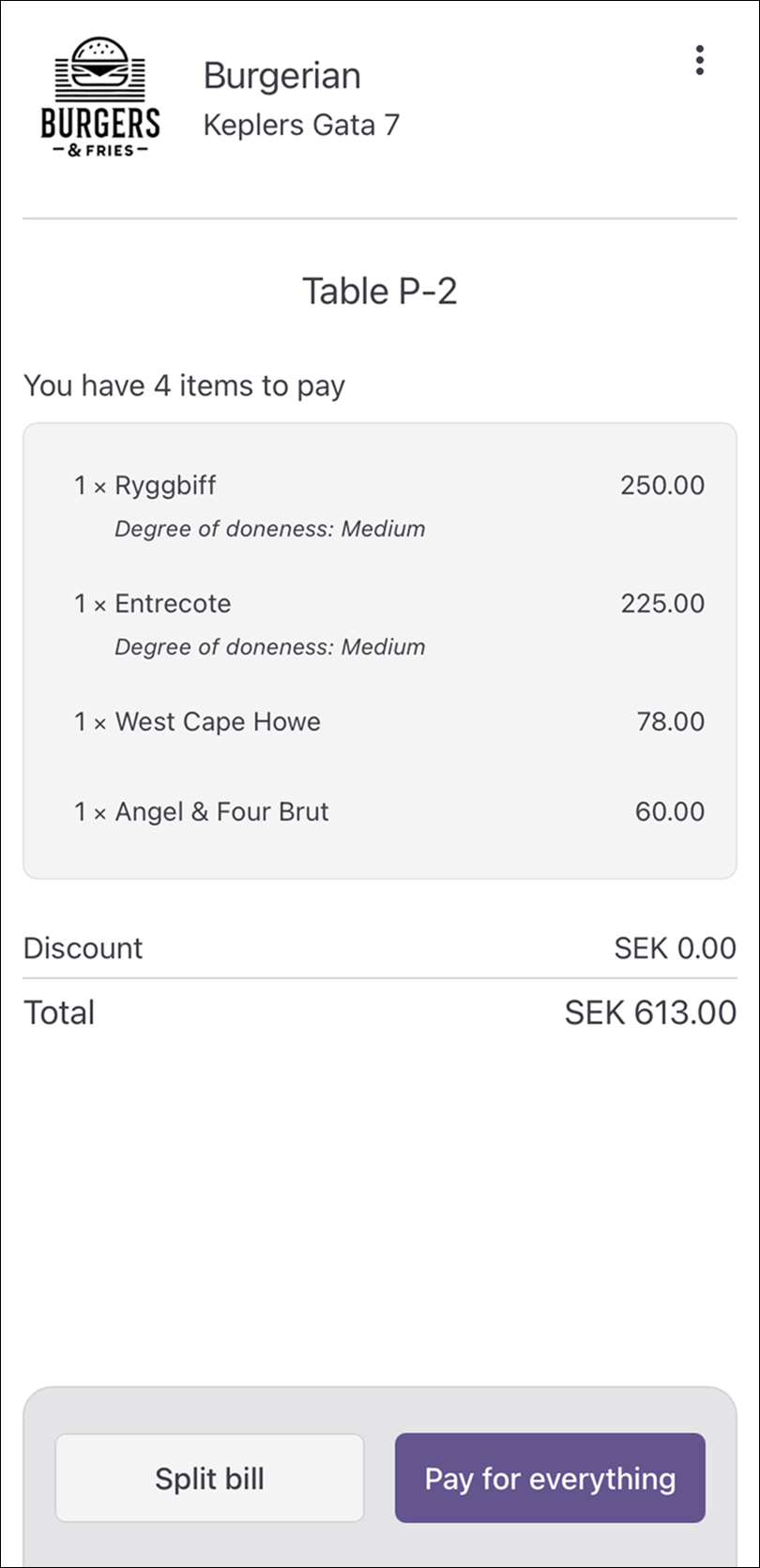Click the Entrecote price 225.00
Viewport: 760px width, 1568px height.
[x=661, y=604]
